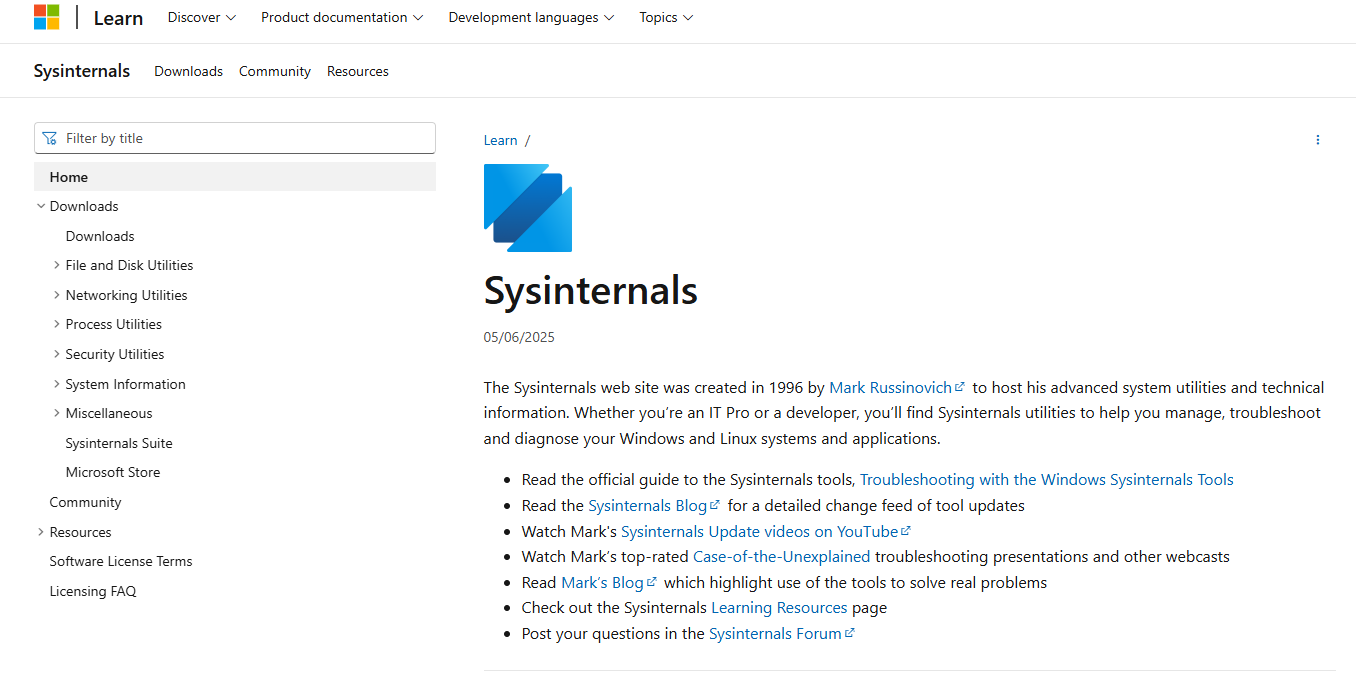Click the Microsoft logo
1356x673 pixels.
(46, 17)
